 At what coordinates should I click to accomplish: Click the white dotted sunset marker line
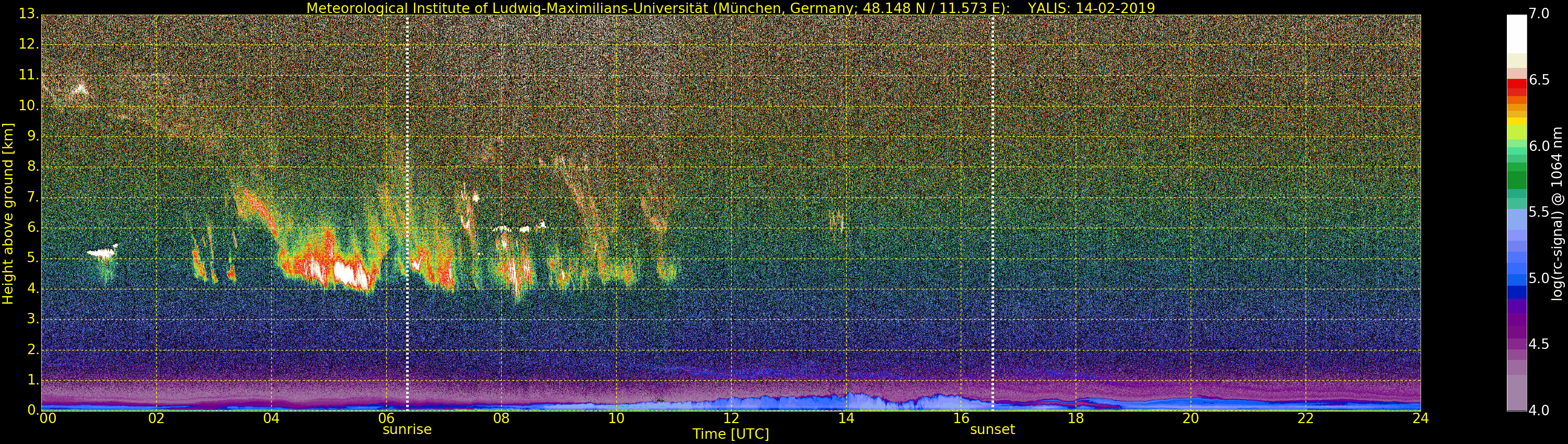993,213
